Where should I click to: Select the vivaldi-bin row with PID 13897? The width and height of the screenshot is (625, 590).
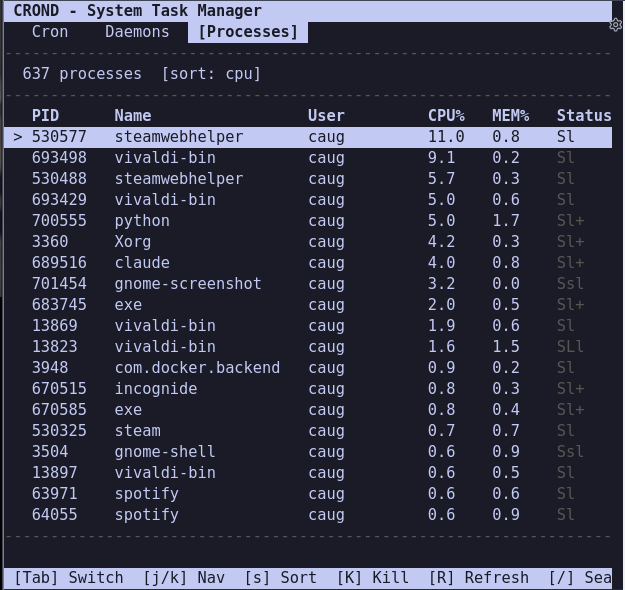pyautogui.click(x=308, y=473)
